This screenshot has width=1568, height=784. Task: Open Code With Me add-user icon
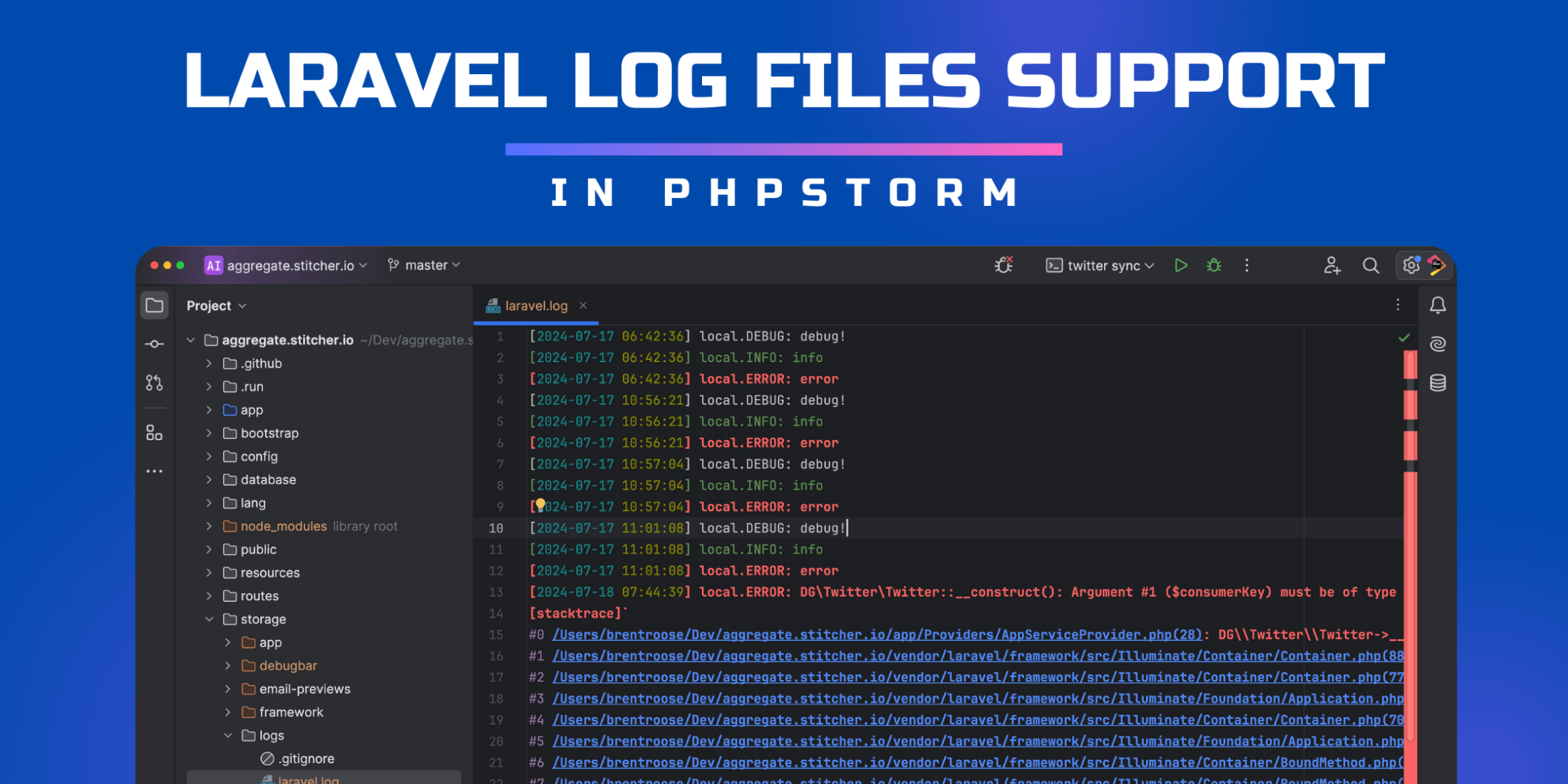pos(1332,265)
